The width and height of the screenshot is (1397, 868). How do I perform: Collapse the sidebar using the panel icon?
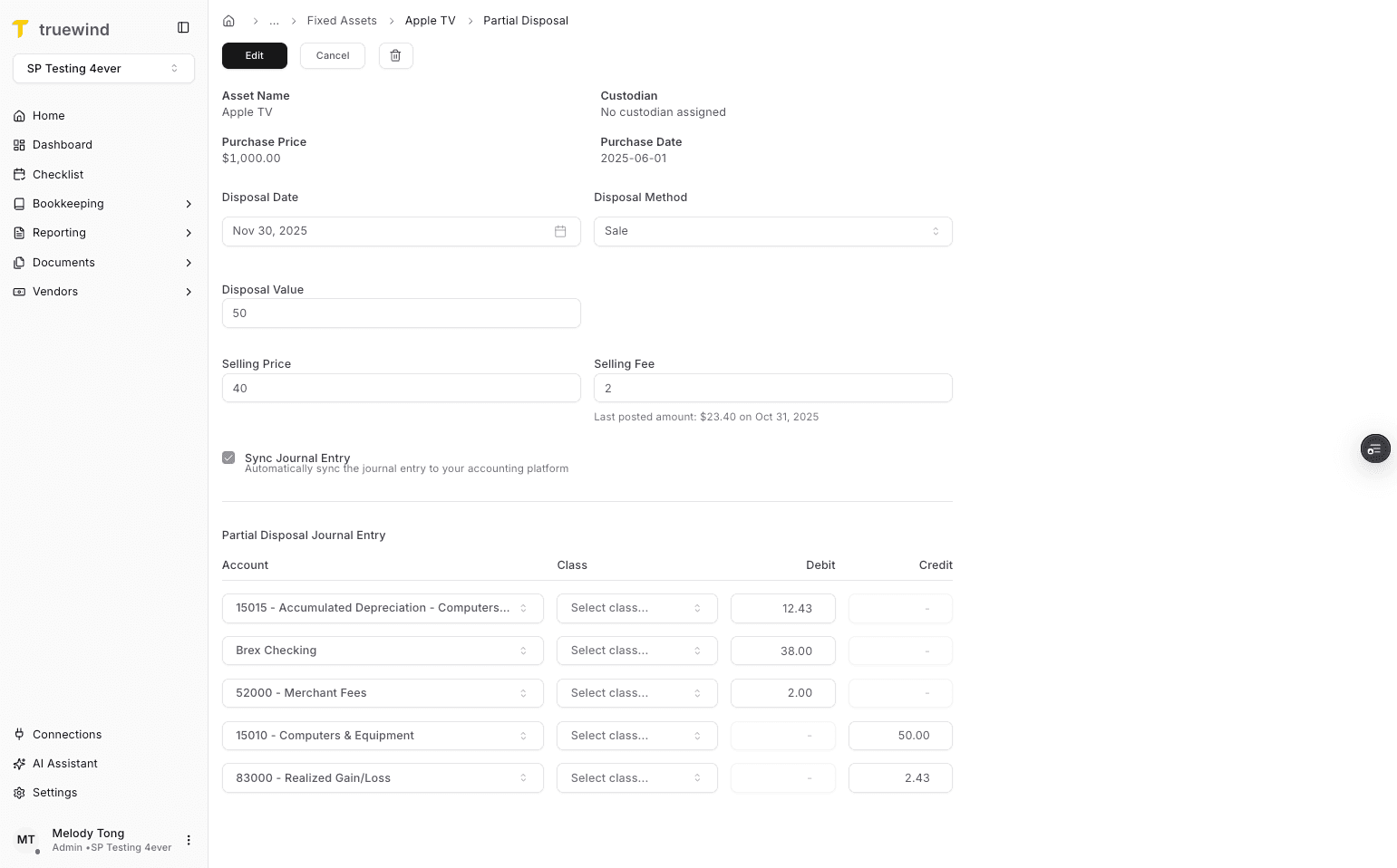(183, 27)
